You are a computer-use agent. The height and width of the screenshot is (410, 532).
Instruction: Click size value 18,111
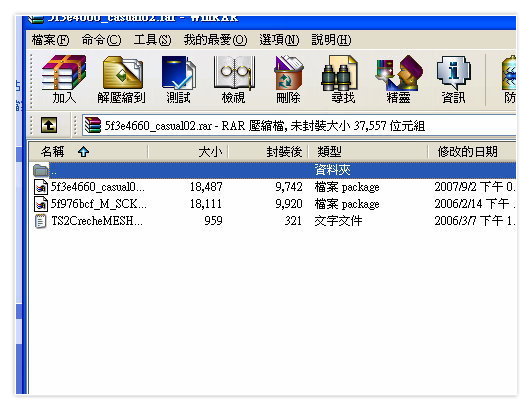206,204
